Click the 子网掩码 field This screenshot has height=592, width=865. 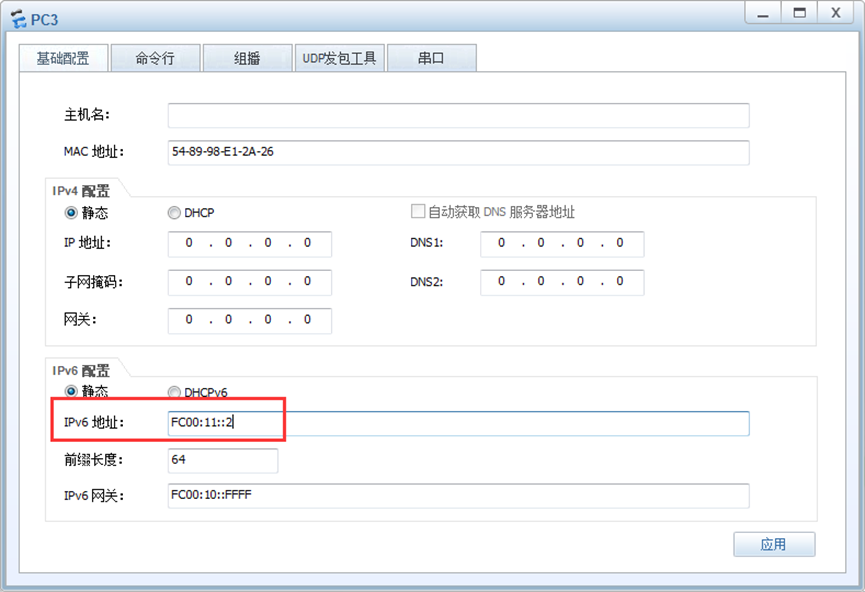coord(250,282)
